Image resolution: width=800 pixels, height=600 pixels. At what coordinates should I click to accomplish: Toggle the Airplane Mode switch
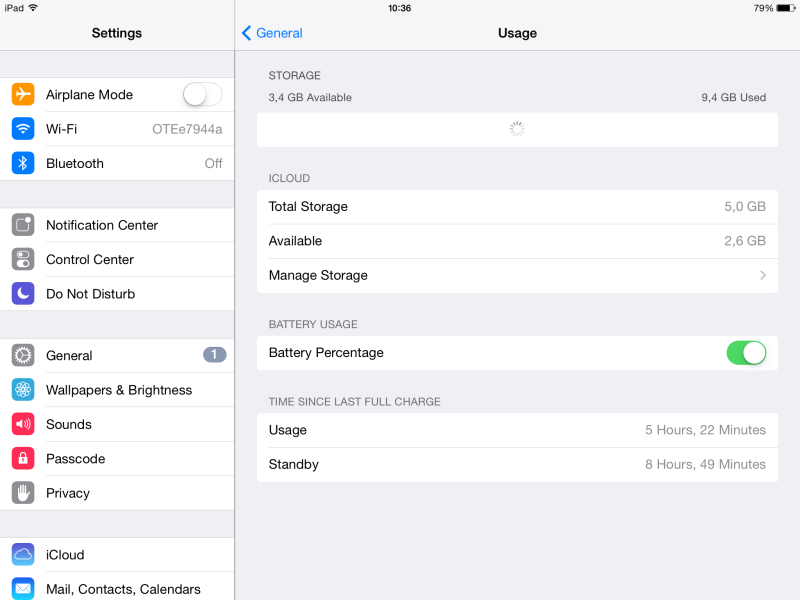click(x=203, y=94)
